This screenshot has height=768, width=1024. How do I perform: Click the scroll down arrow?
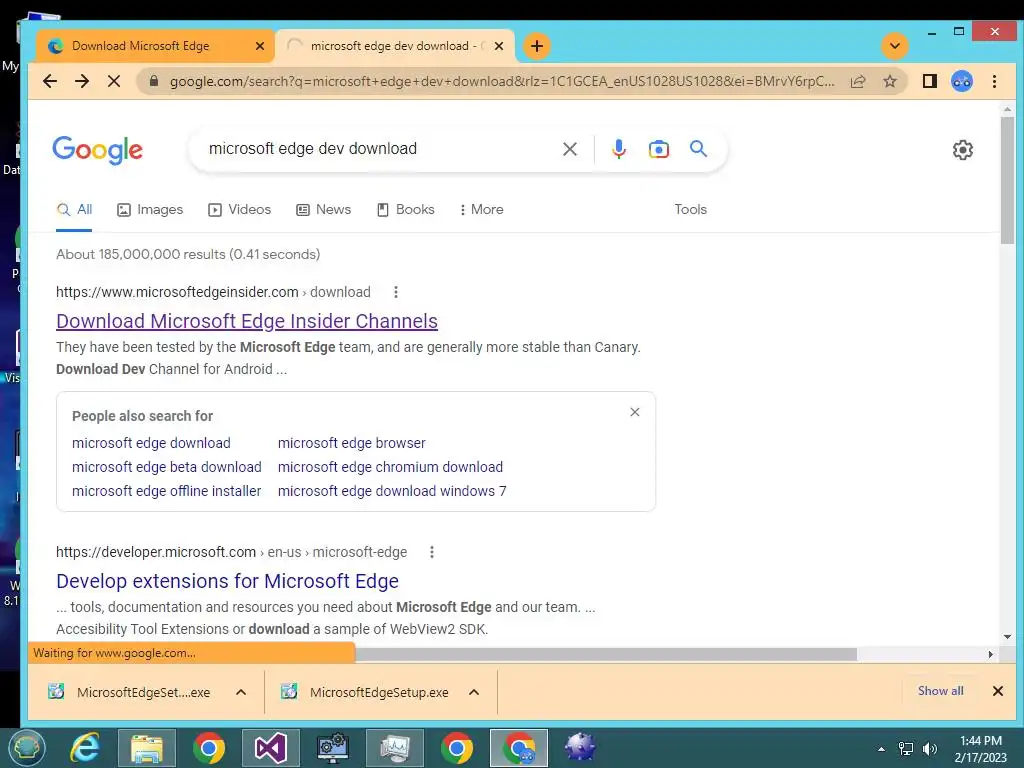(1007, 637)
